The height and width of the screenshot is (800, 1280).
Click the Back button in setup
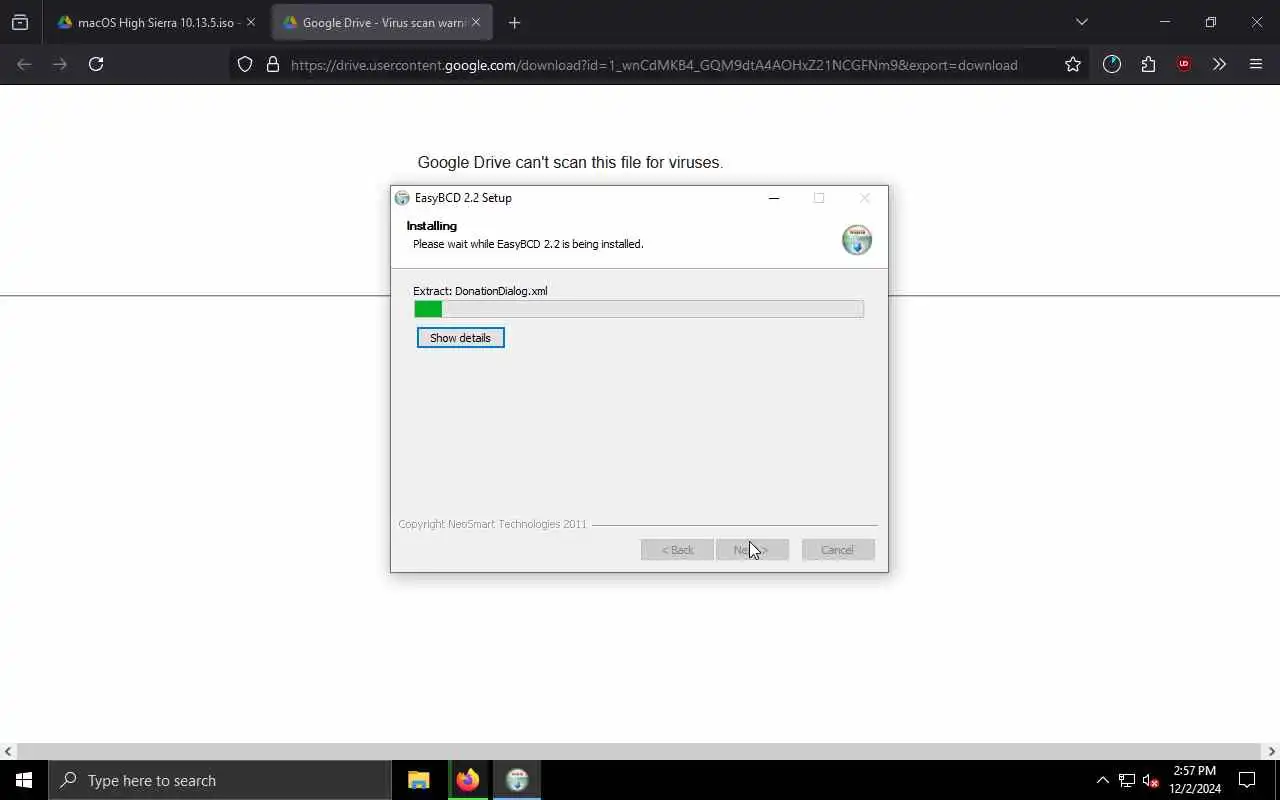(x=677, y=550)
